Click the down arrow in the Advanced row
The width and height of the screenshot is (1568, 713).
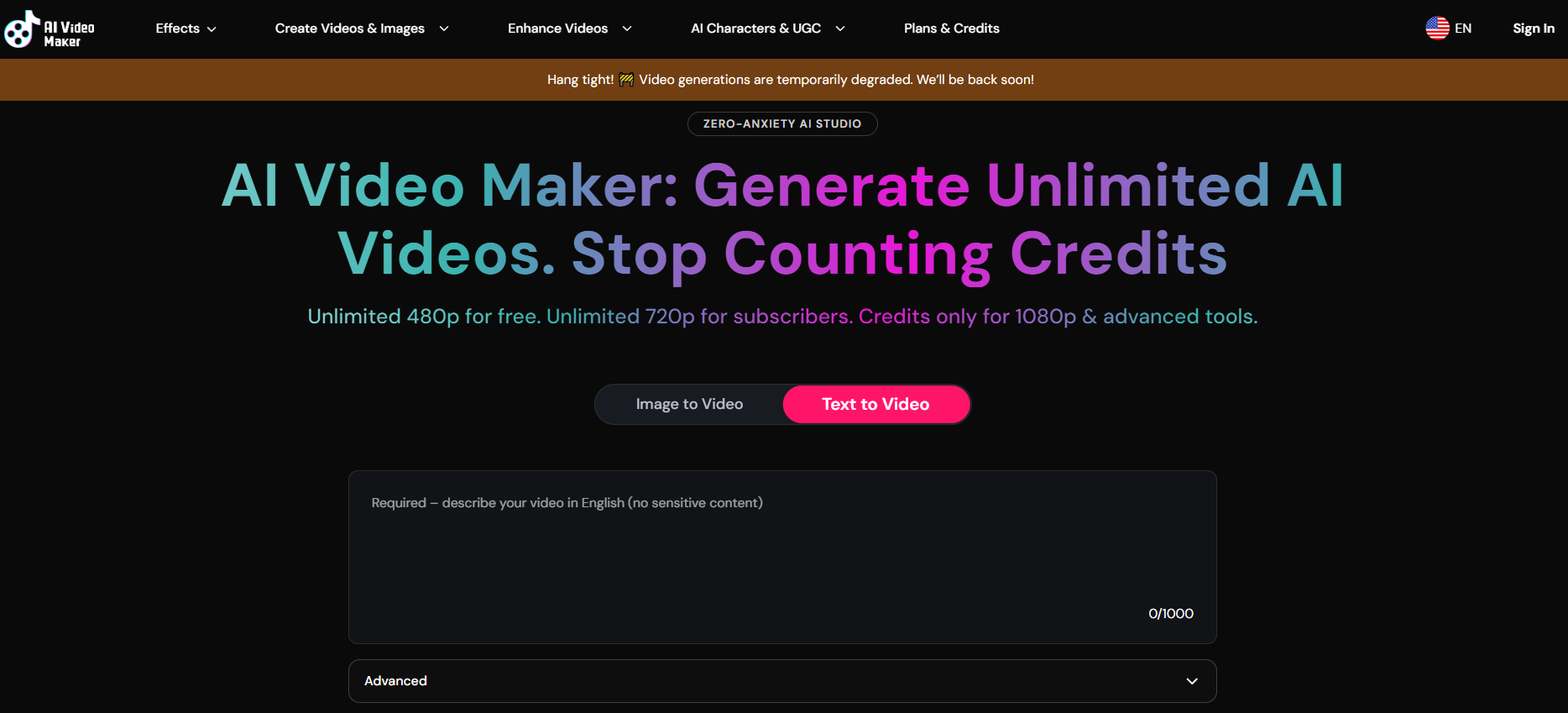point(1192,681)
